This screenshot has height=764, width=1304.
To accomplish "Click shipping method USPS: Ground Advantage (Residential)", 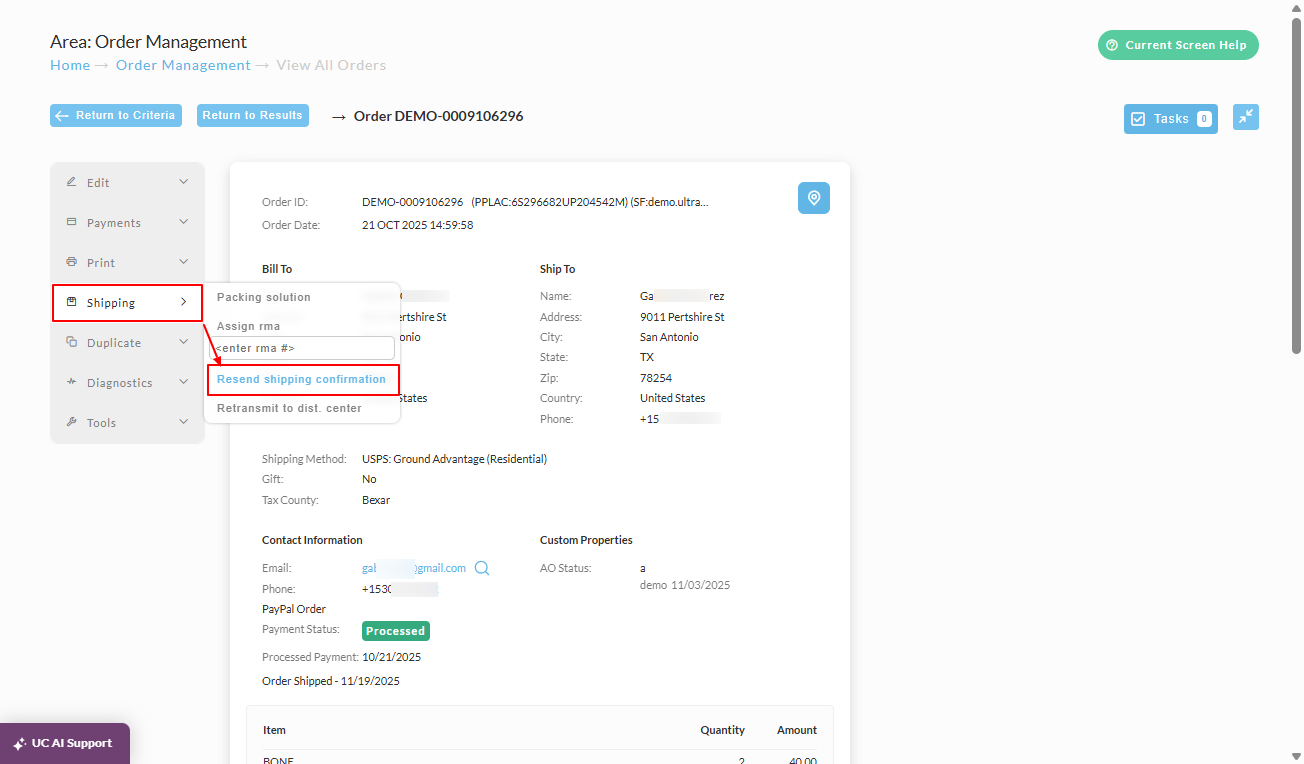I will point(454,459).
